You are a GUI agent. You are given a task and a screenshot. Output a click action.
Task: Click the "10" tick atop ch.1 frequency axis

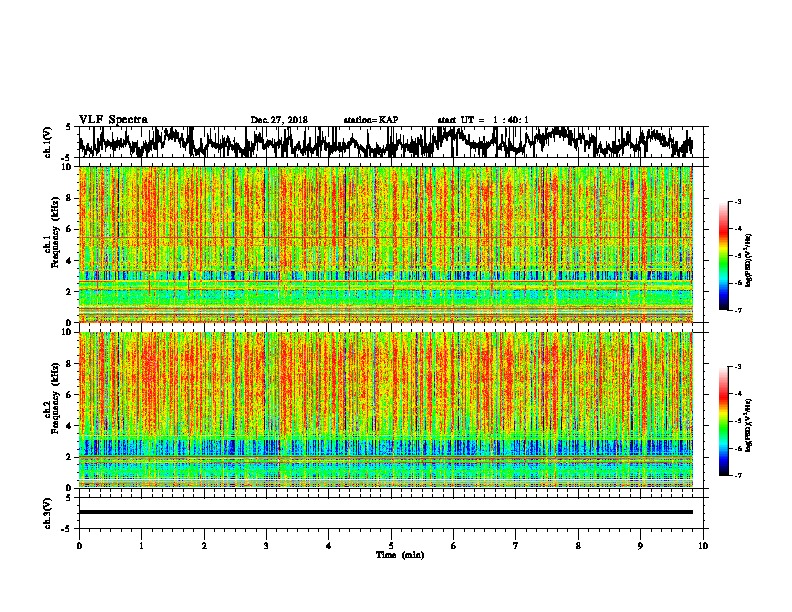click(x=68, y=167)
